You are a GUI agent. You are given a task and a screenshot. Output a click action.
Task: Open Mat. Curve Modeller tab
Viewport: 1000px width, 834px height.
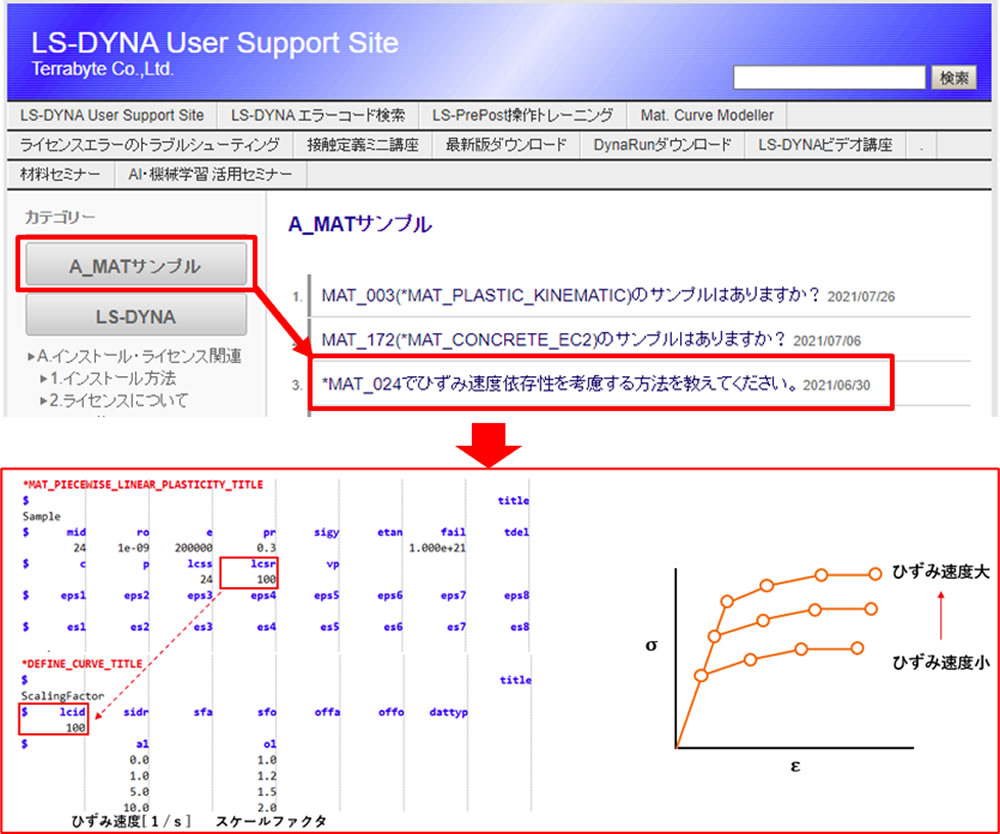tap(707, 115)
